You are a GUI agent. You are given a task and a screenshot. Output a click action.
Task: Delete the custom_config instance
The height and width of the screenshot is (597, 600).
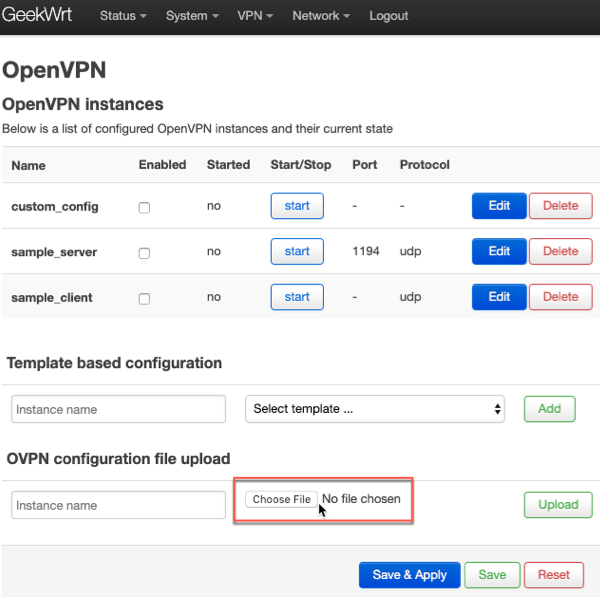pos(561,206)
